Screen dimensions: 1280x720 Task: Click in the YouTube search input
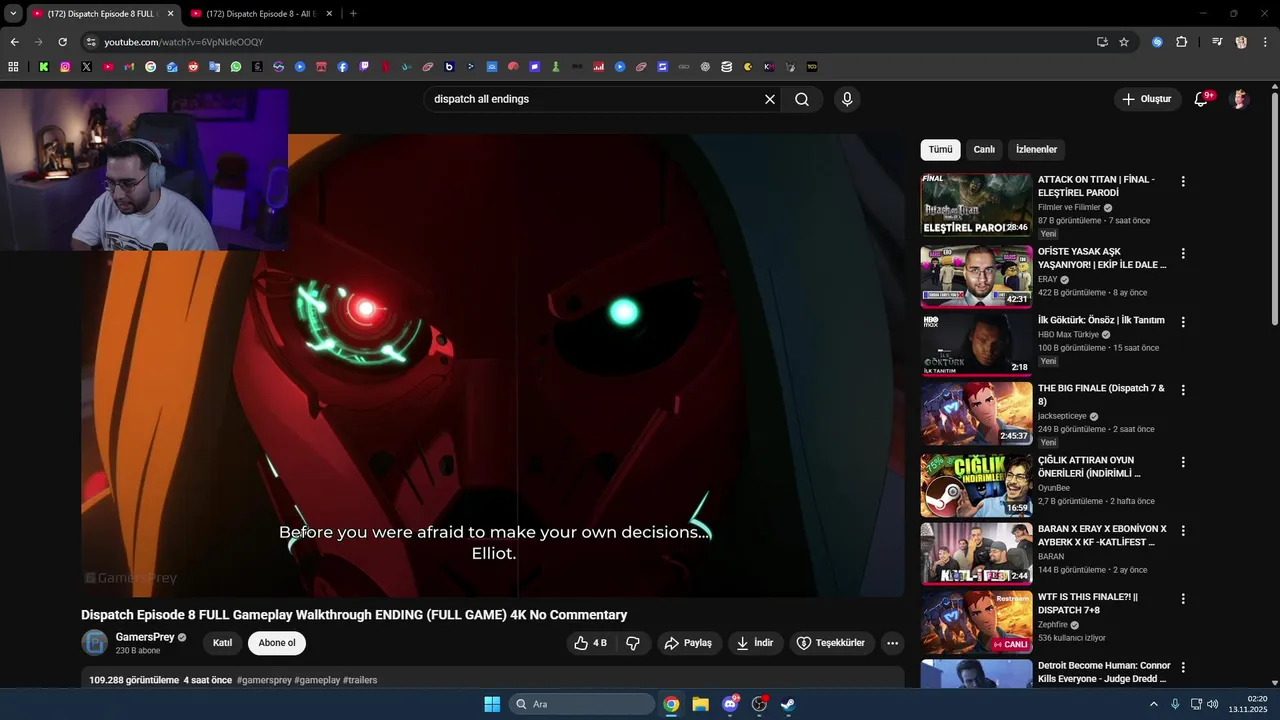pos(592,99)
